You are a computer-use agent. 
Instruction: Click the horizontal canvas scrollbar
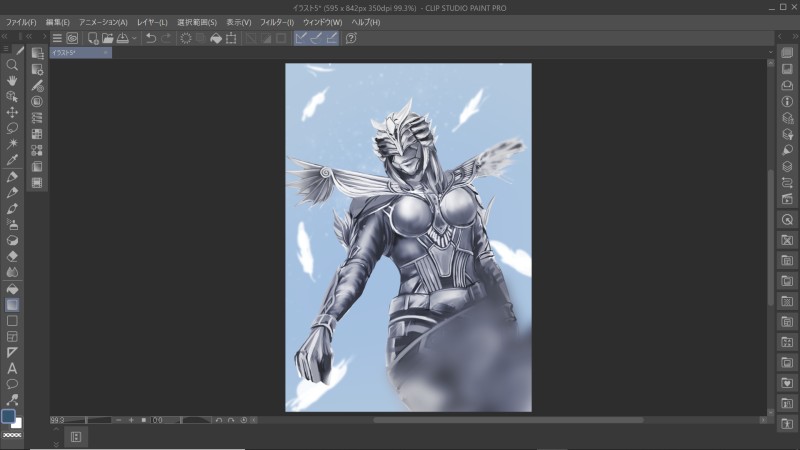(508, 420)
